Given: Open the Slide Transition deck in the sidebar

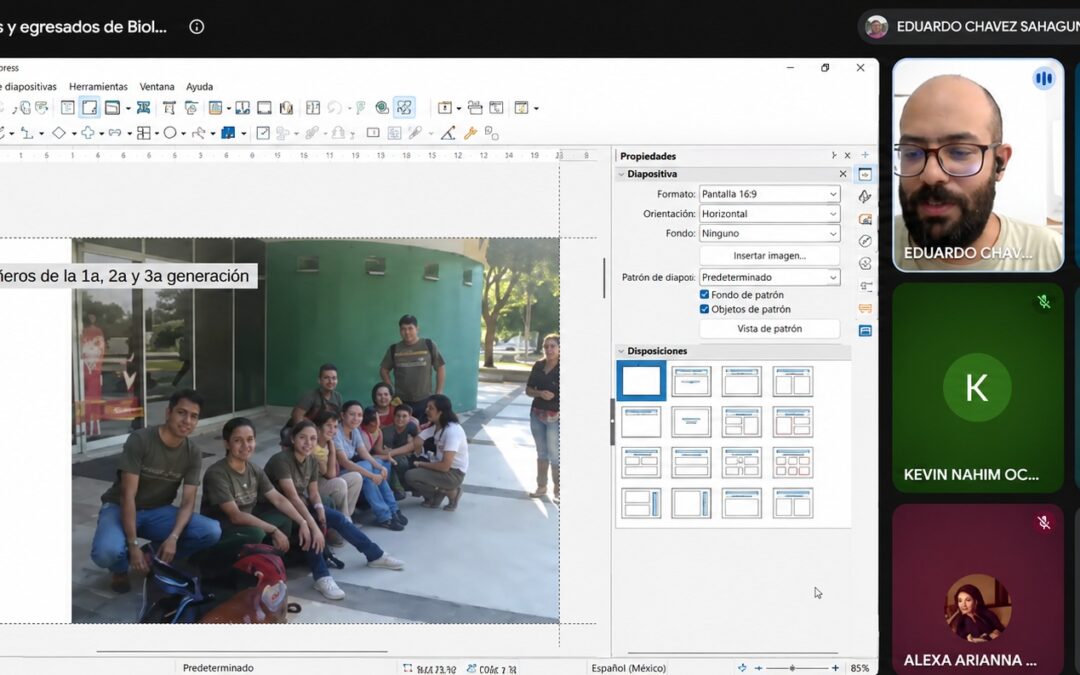Looking at the screenshot, I should coord(865,286).
